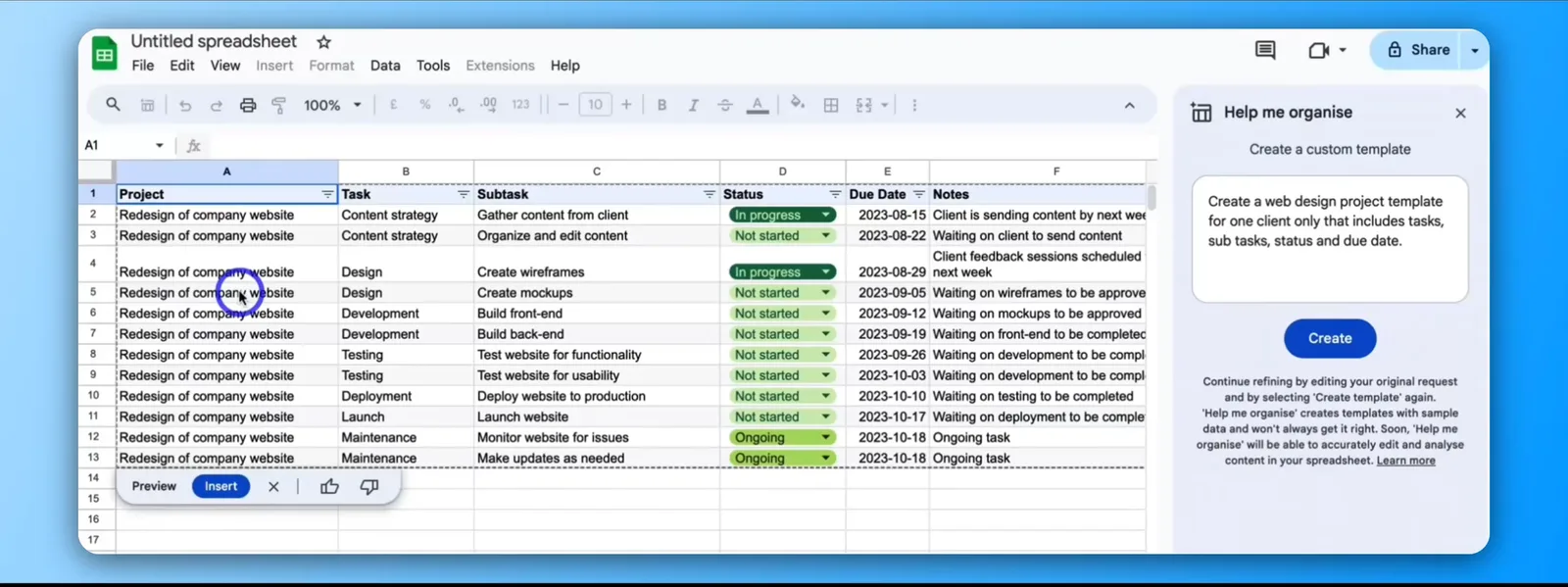This screenshot has height=587, width=1568.
Task: Open the Help menu
Action: (564, 66)
